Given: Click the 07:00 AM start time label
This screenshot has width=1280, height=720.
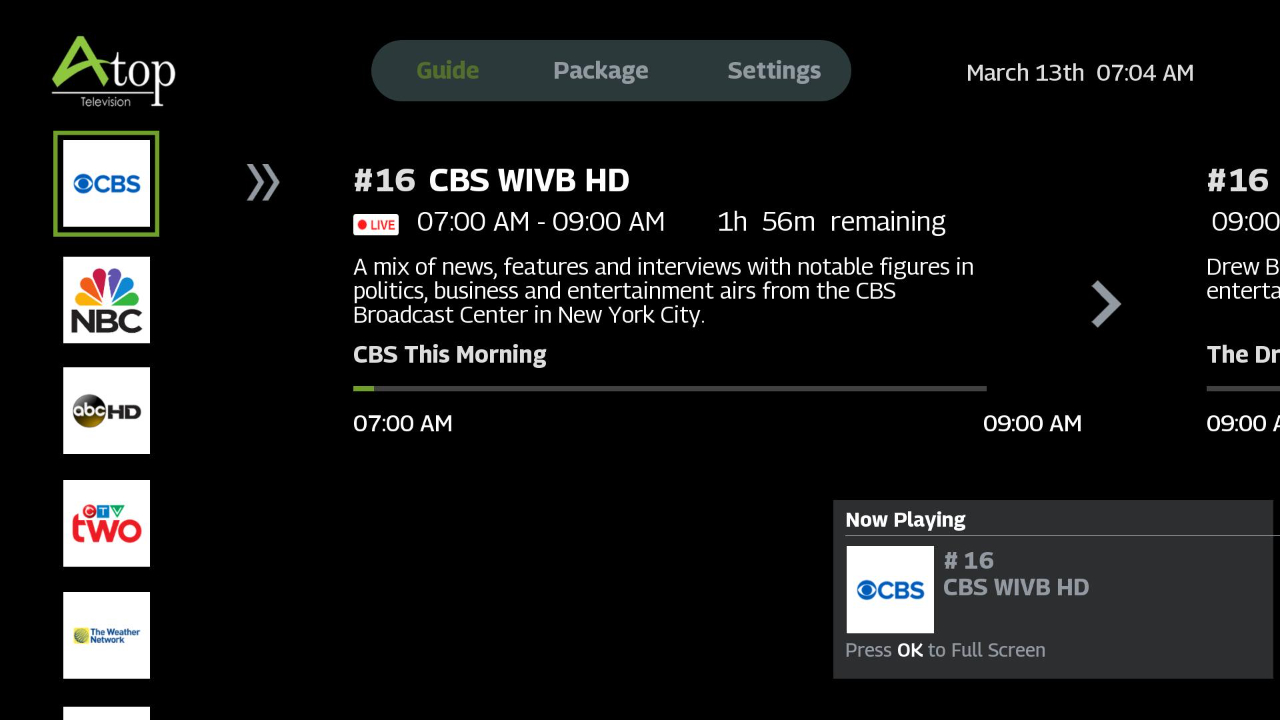Looking at the screenshot, I should coord(402,423).
